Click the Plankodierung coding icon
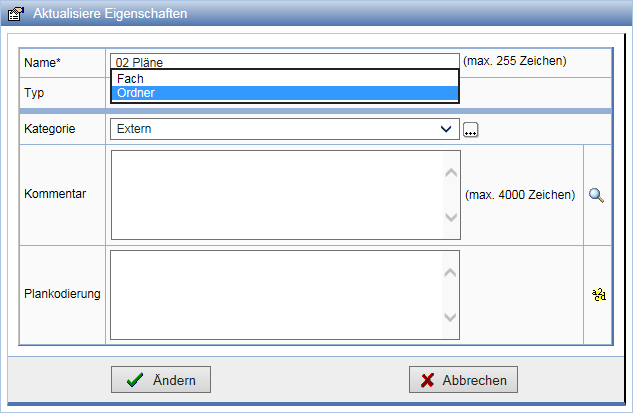The height and width of the screenshot is (413, 633). pos(598,294)
